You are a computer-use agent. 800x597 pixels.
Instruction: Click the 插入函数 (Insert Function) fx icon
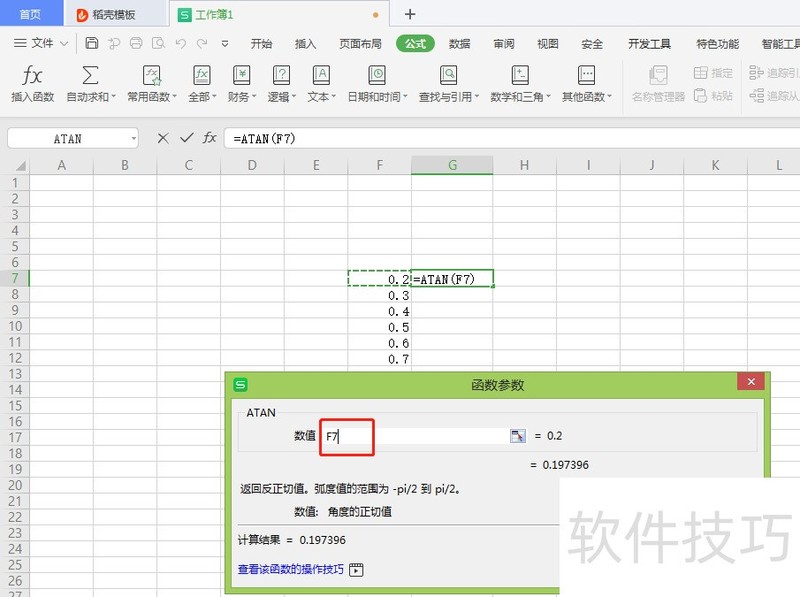(x=32, y=76)
